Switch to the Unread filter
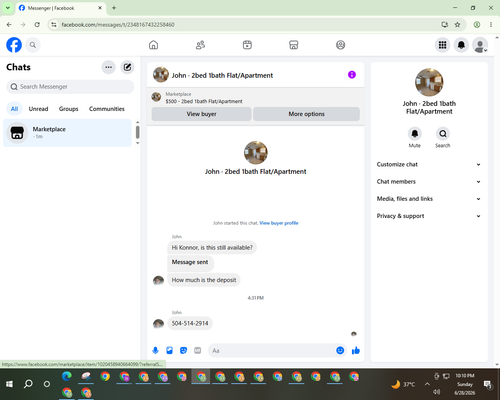This screenshot has width=500, height=400. (38, 109)
